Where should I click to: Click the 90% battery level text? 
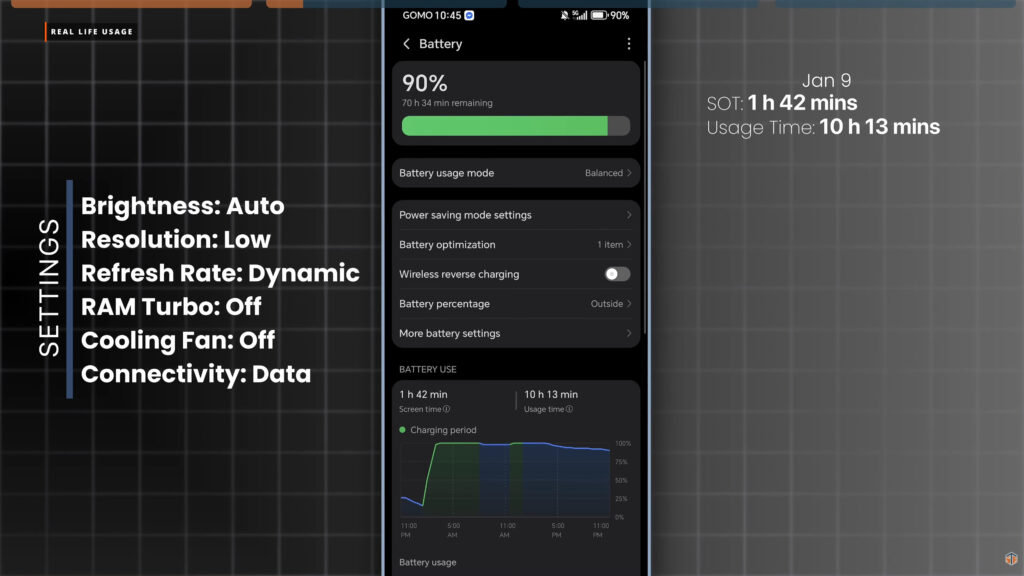(x=424, y=83)
